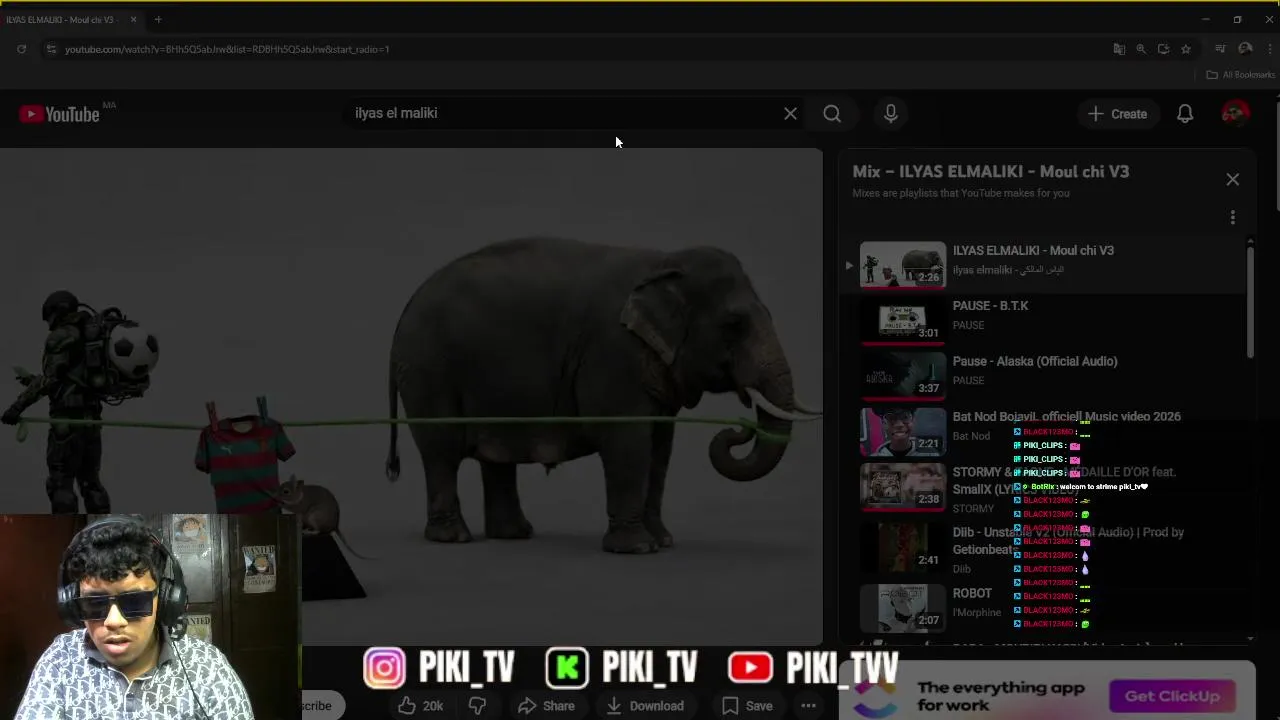The image size is (1280, 720).
Task: Open Pause - Alaska thumbnail
Action: tap(903, 376)
